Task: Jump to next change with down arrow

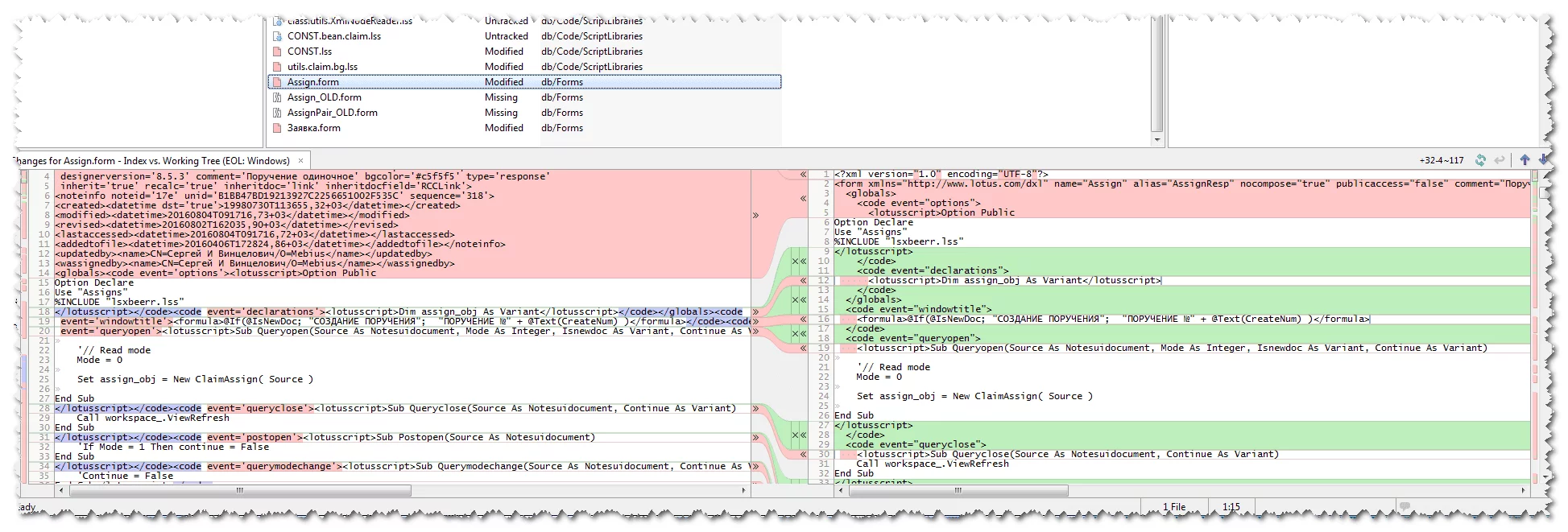Action: 1542,160
